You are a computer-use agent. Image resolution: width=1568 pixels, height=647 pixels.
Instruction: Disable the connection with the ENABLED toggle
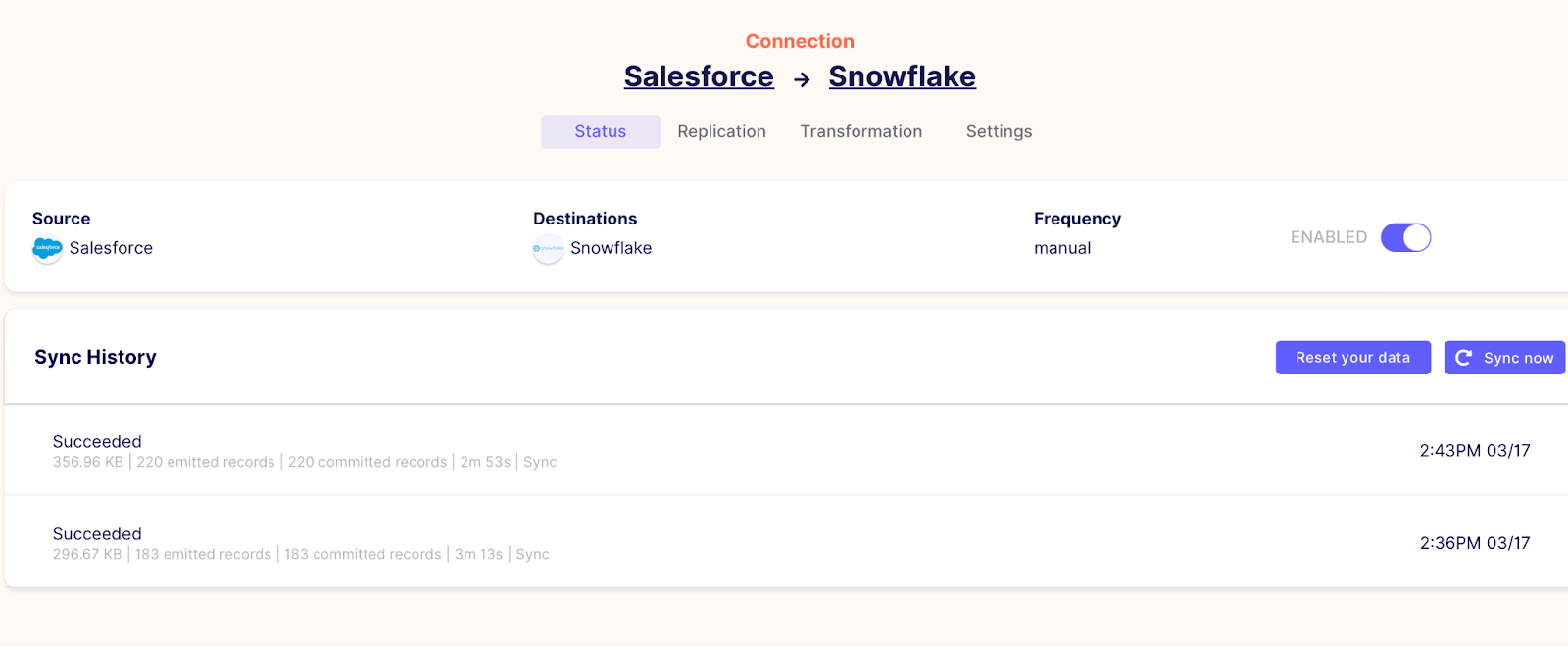pos(1405,237)
